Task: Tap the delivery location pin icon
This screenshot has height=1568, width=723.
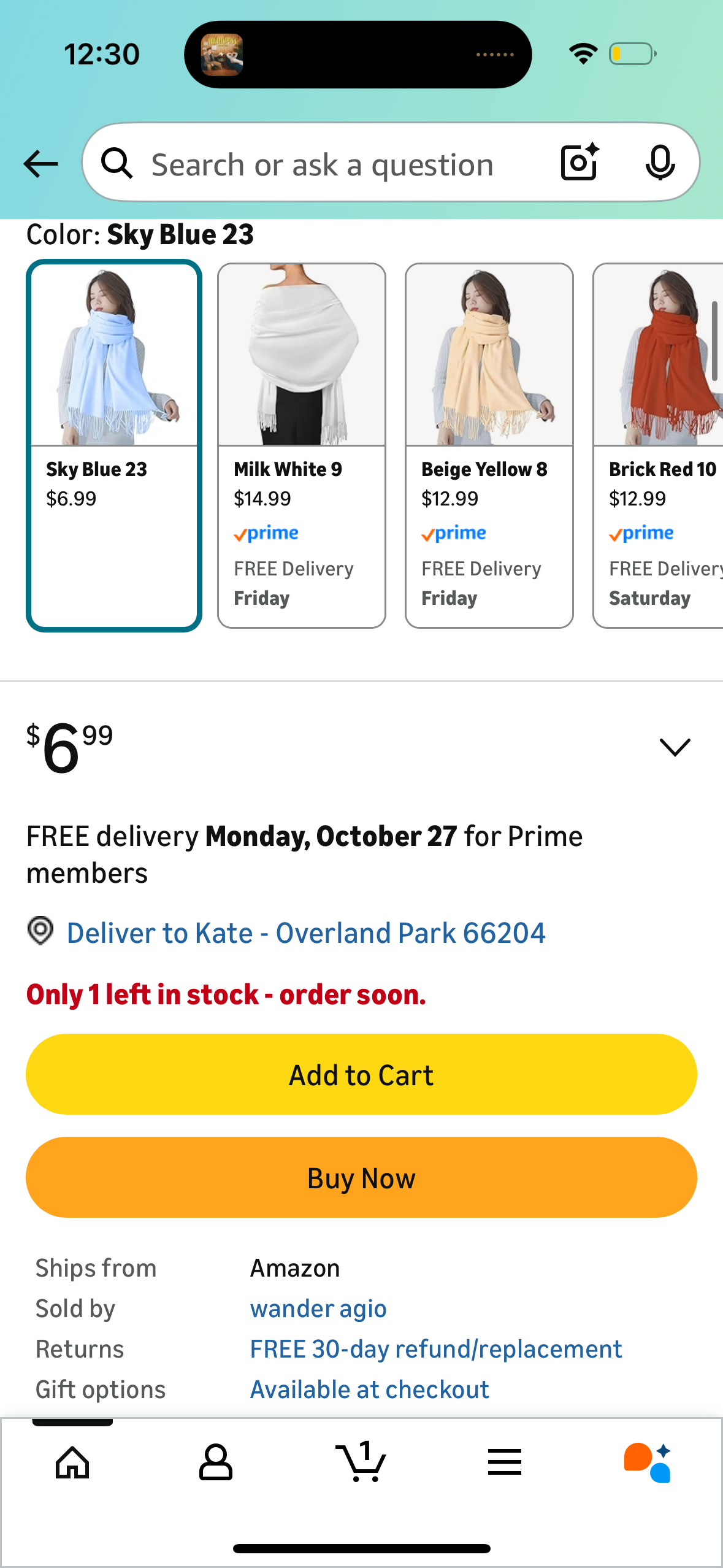Action: point(40,931)
